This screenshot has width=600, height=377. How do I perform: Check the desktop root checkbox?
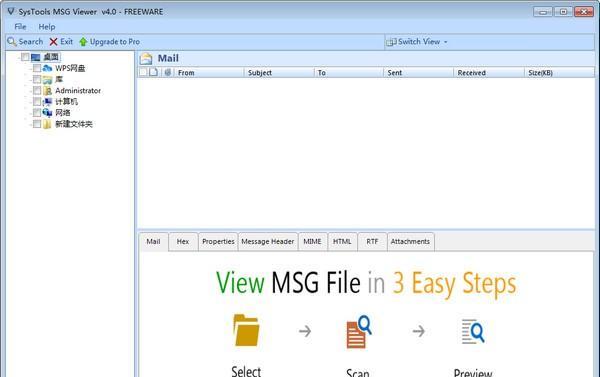click(25, 57)
